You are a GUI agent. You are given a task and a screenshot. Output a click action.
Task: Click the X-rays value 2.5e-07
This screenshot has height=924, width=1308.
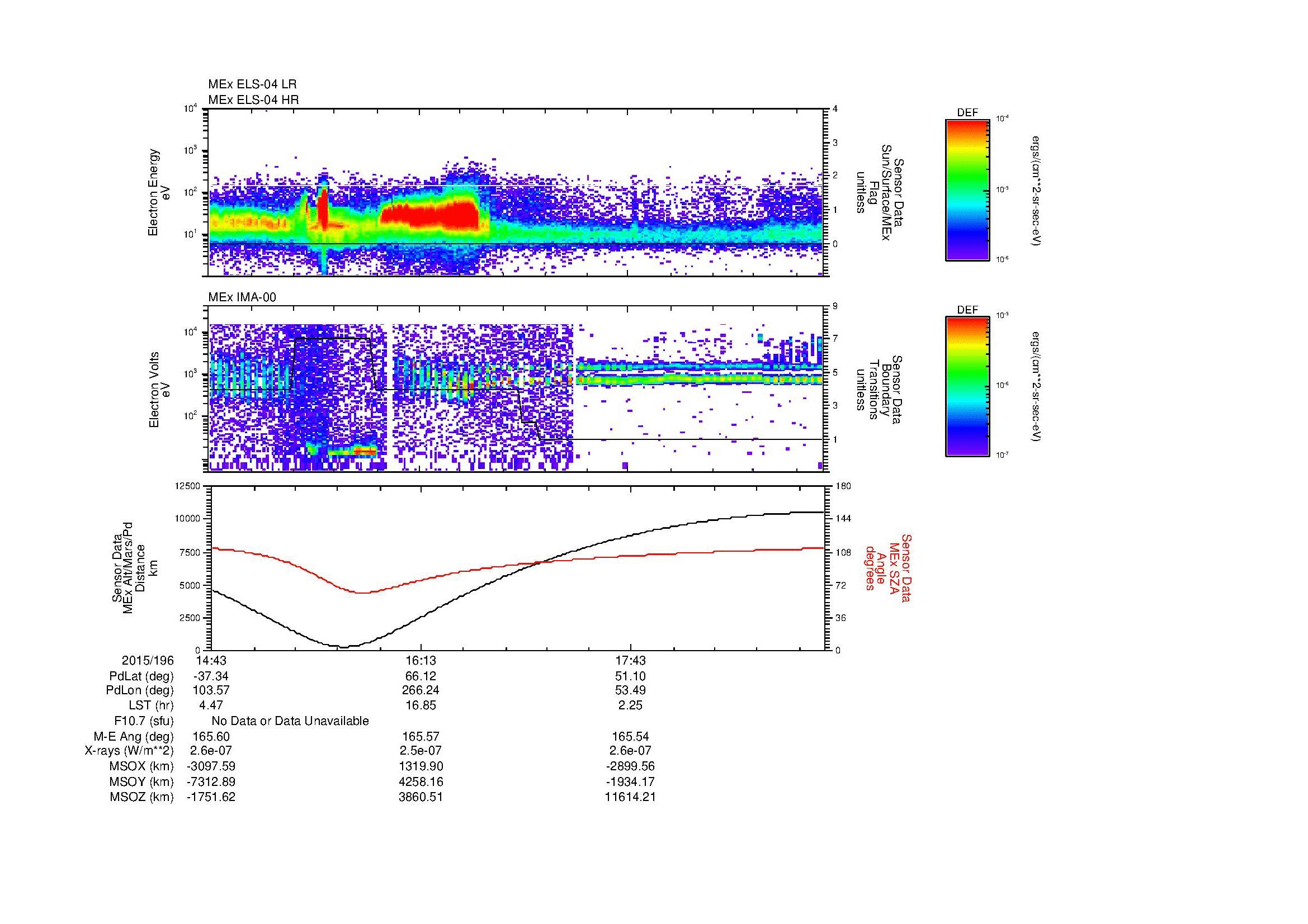tap(421, 751)
